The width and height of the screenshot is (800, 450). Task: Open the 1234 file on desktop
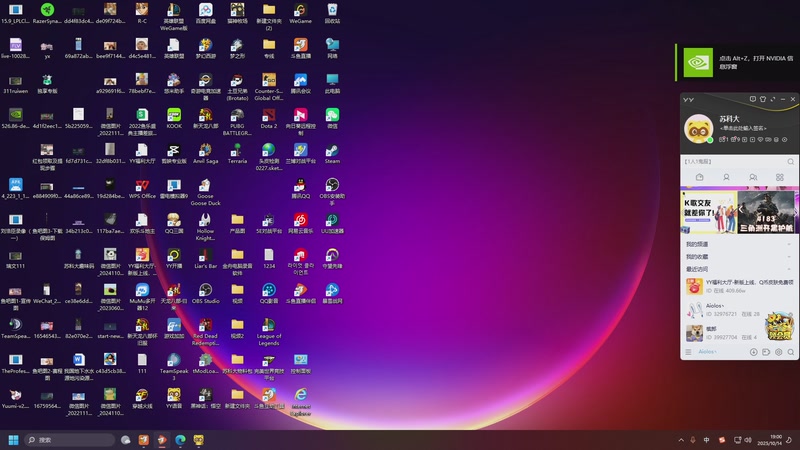(269, 258)
